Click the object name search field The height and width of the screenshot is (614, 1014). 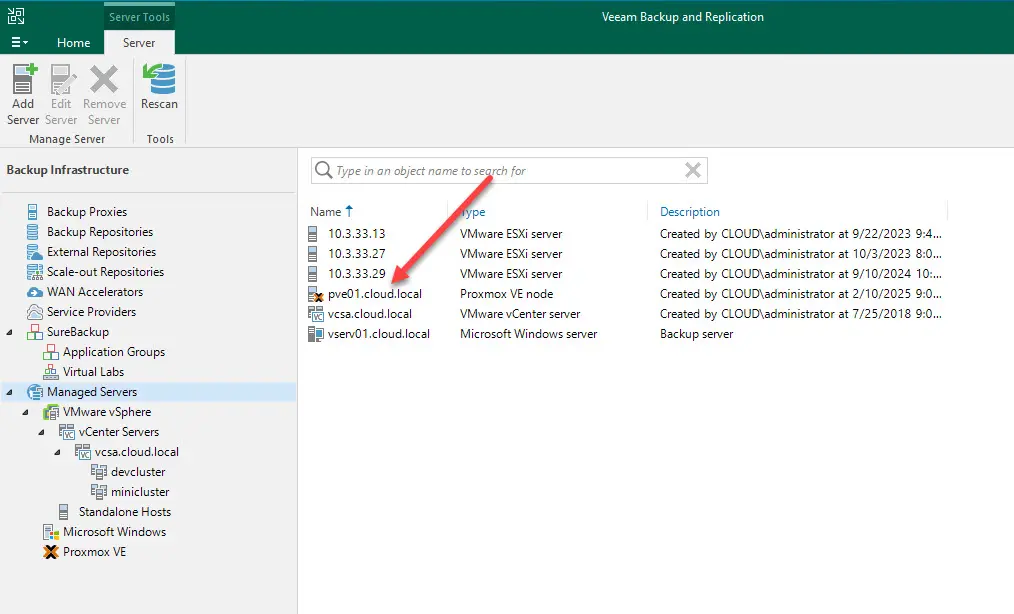click(500, 171)
